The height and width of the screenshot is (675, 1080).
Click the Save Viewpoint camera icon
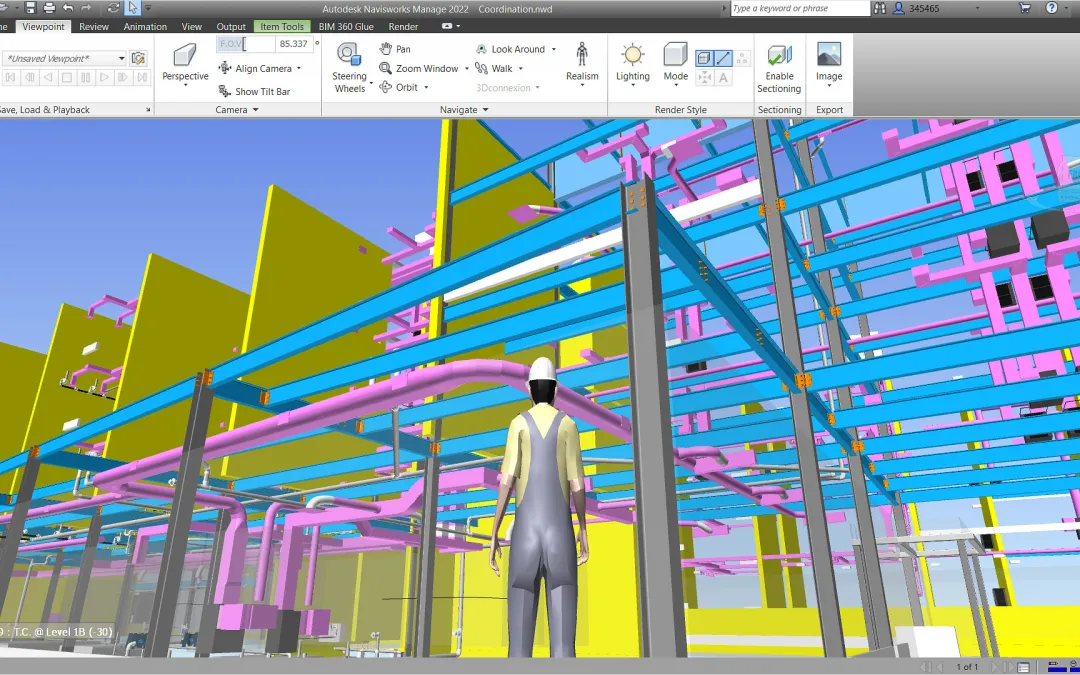pos(138,59)
